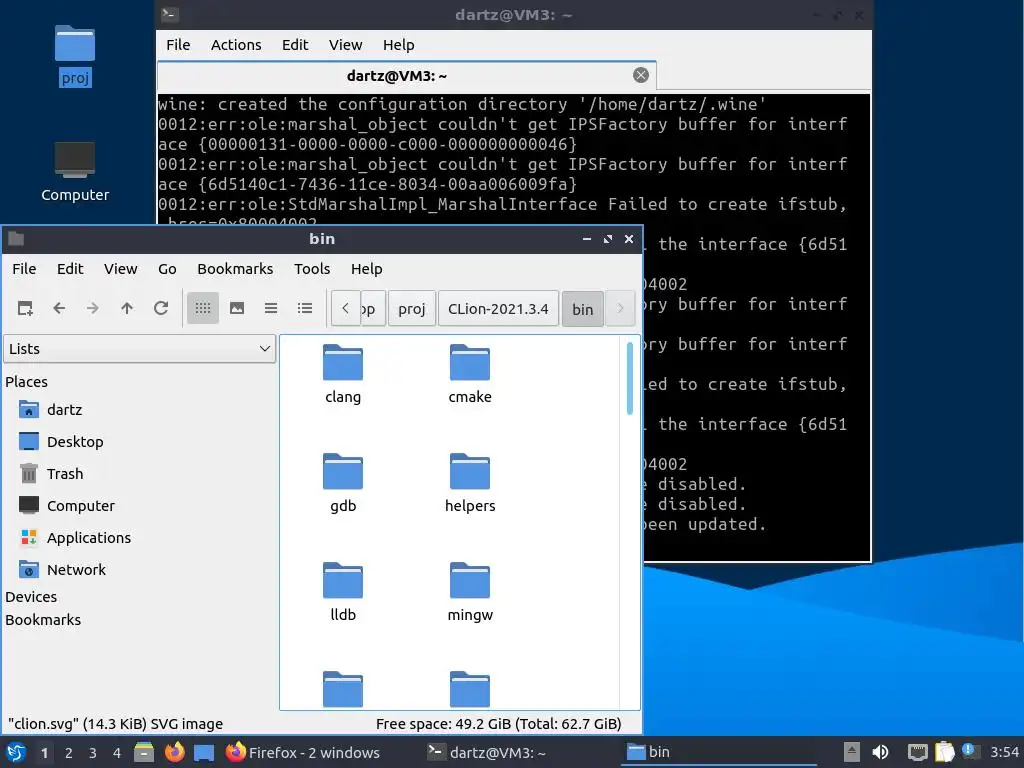Open the Help menu in the bin window
The image size is (1024, 768).
366,269
